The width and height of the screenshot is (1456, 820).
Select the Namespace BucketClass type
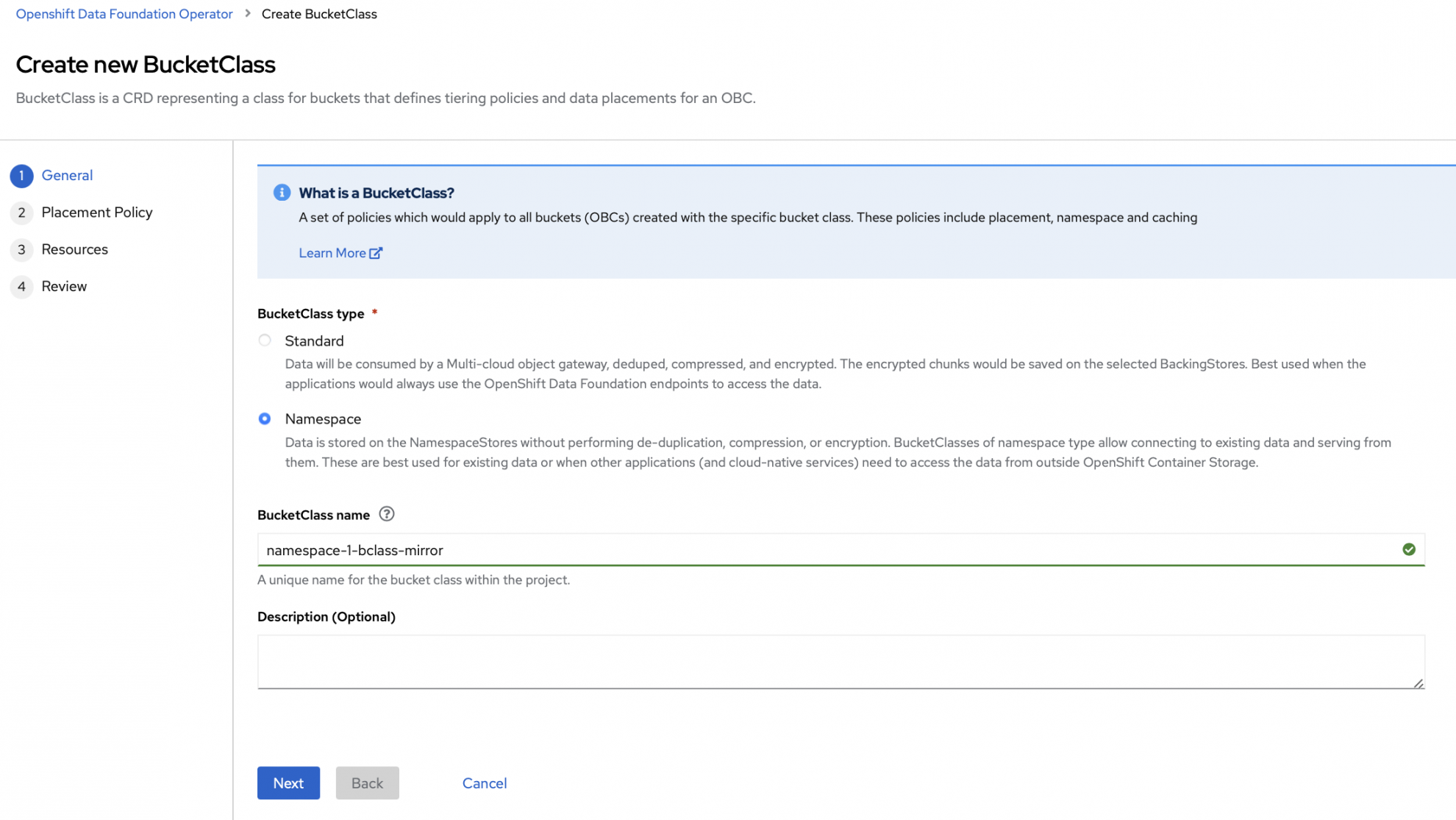265,418
